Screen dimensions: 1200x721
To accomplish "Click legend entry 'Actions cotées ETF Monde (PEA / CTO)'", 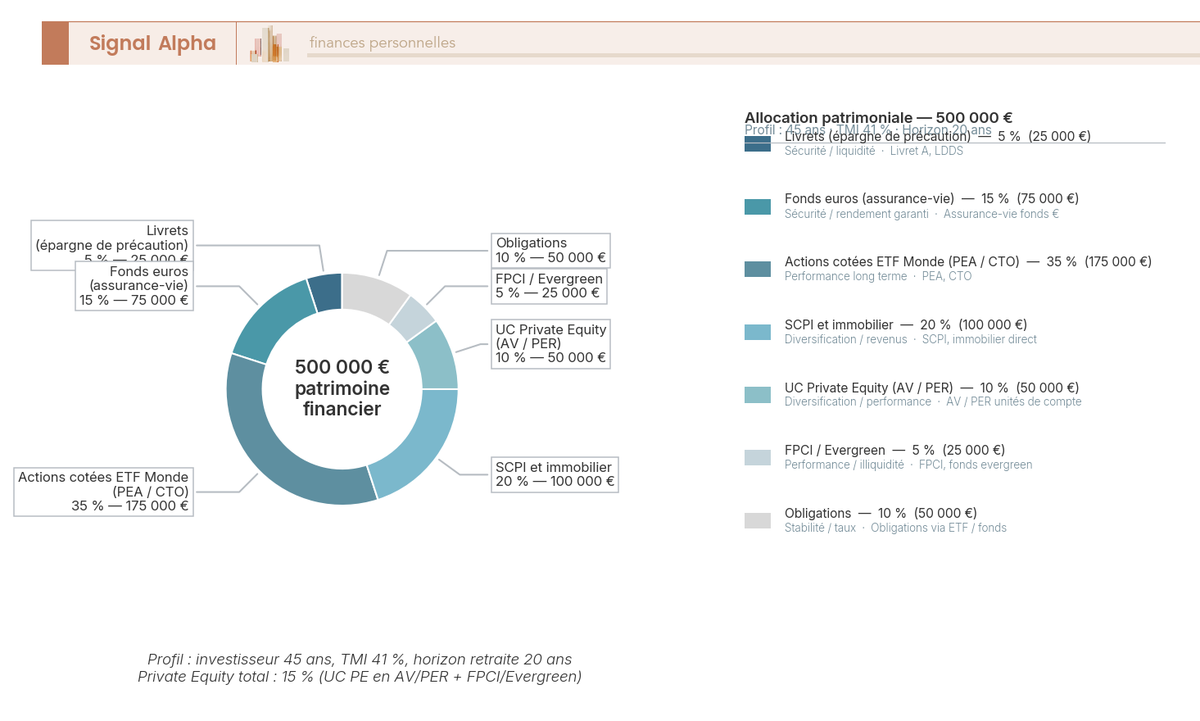I will tap(968, 262).
